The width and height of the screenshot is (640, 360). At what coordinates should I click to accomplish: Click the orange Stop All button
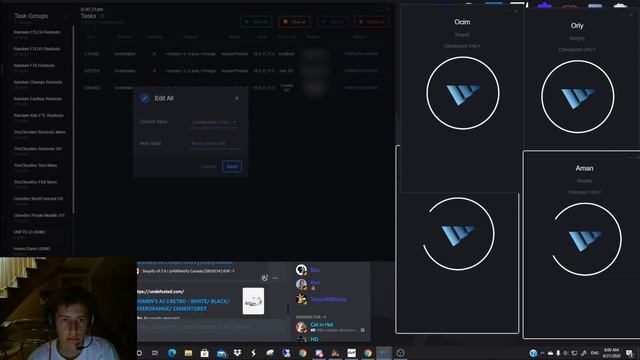pos(294,22)
